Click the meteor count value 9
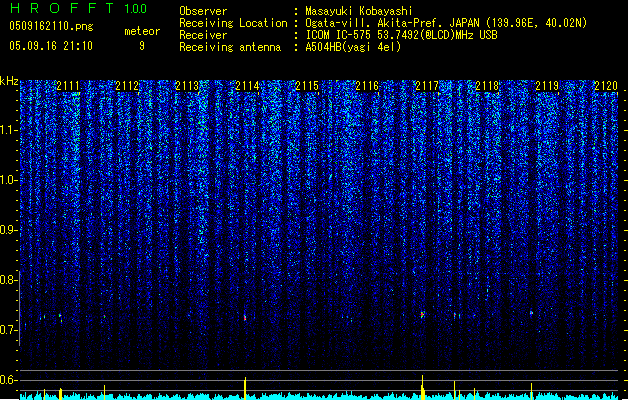Image resolution: width=629 pixels, height=400 pixels. click(x=142, y=46)
